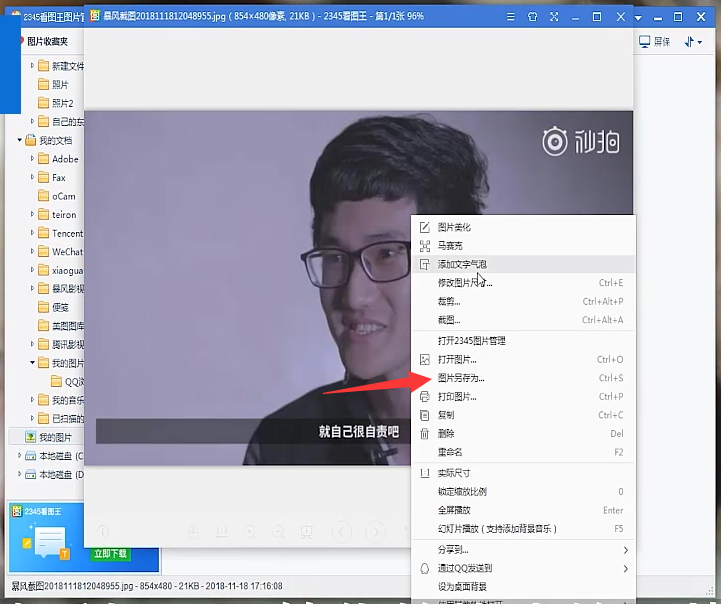Click the printer icon beside 打印图片
721x604 pixels.
click(425, 397)
